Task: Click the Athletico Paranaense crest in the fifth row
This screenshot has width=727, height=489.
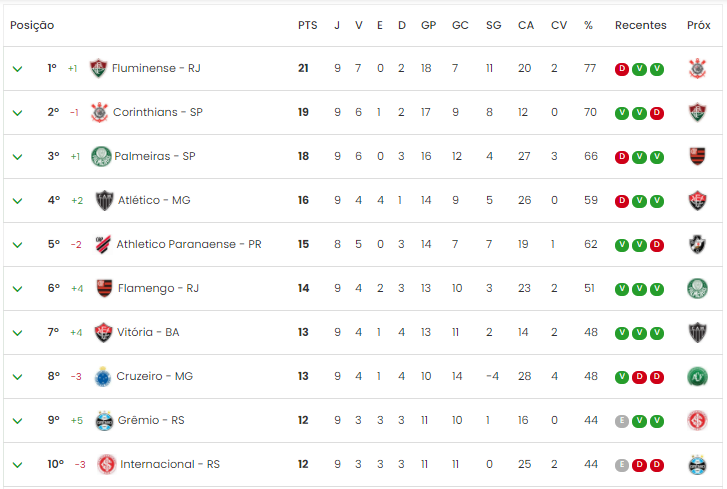Action: pyautogui.click(x=103, y=244)
